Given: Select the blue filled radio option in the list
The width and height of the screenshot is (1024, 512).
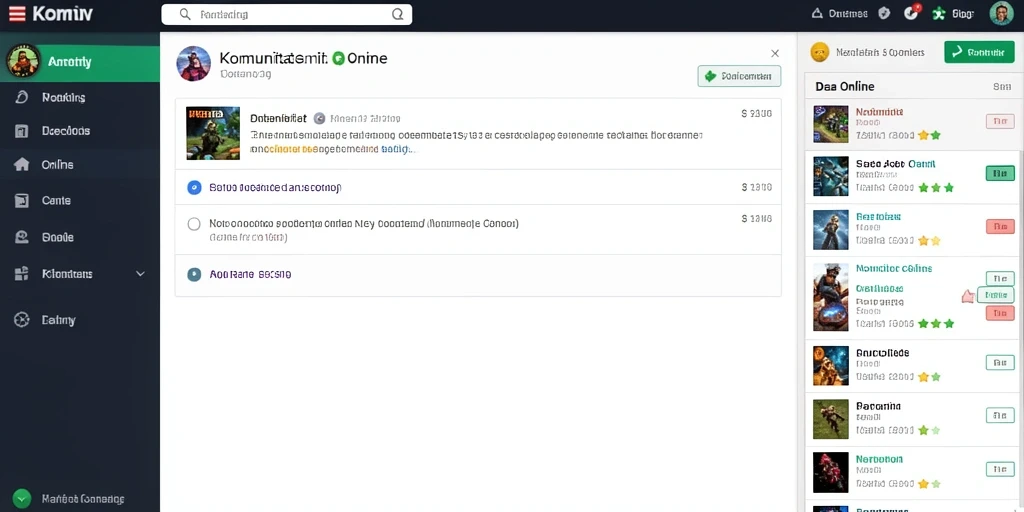Looking at the screenshot, I should point(194,187).
